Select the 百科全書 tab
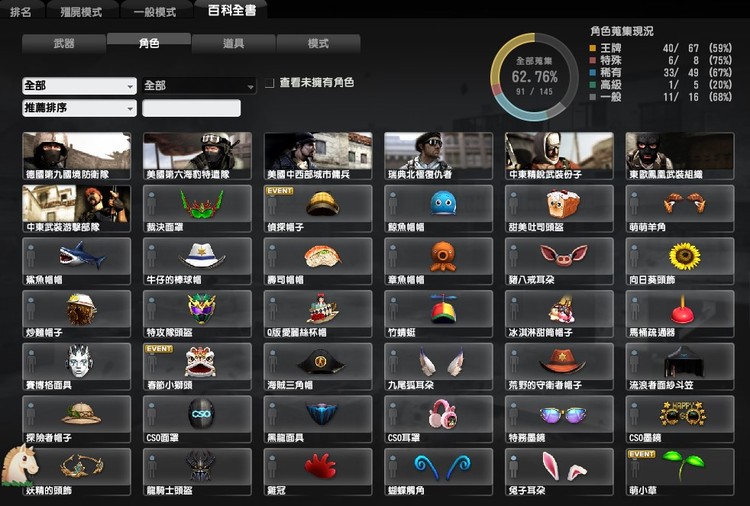Viewport: 750px width, 506px height. coord(232,10)
